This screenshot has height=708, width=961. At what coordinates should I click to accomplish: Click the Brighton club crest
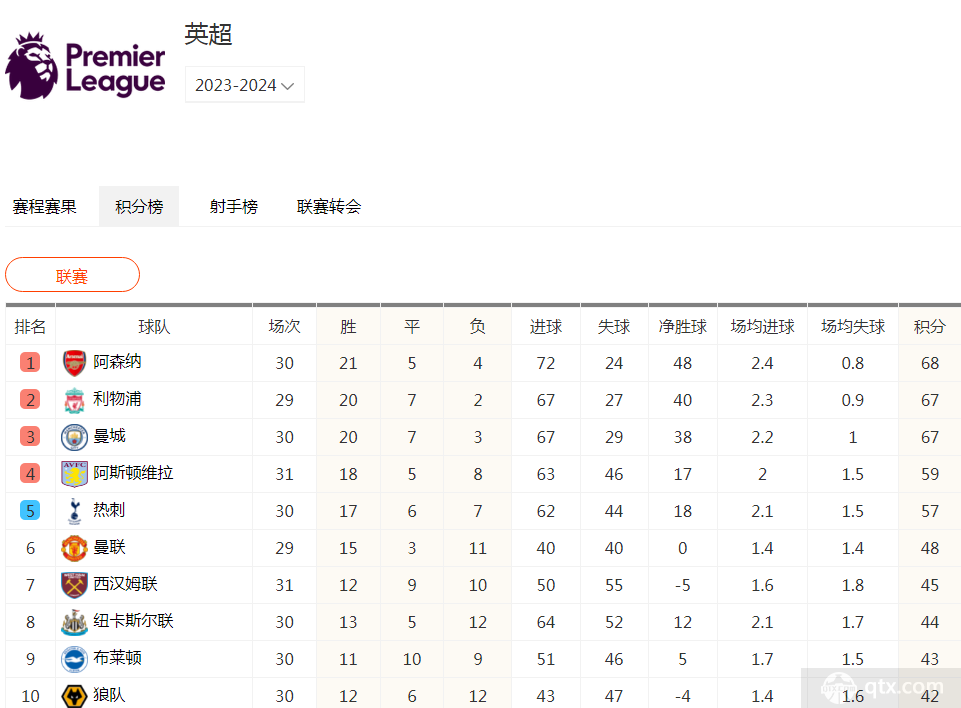click(x=74, y=659)
